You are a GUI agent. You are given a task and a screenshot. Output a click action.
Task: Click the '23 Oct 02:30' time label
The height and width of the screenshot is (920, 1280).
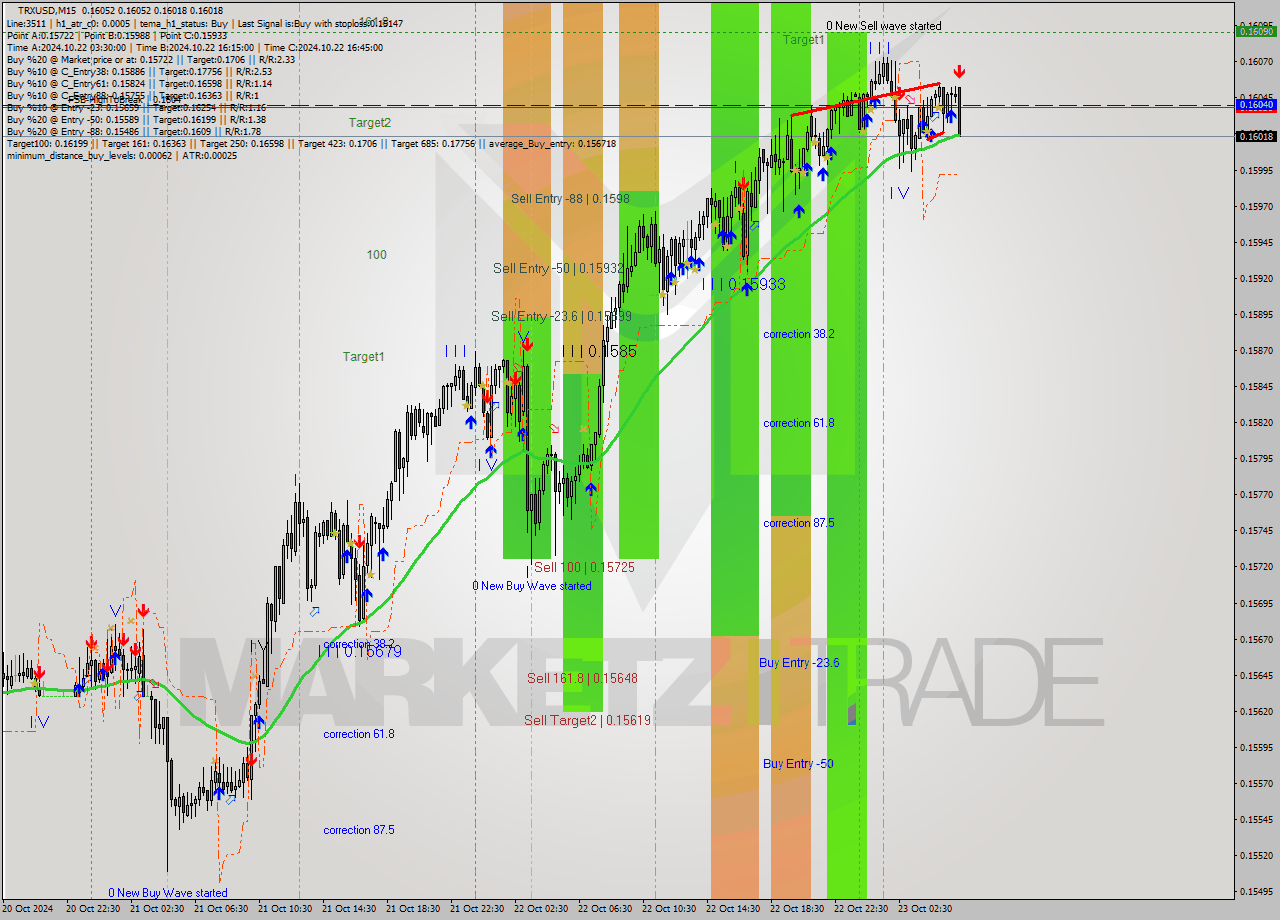926,909
